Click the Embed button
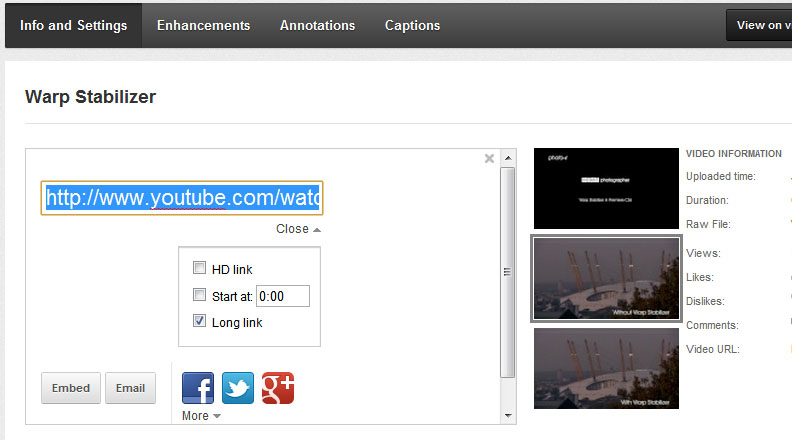This screenshot has height=440, width=792. coord(71,388)
